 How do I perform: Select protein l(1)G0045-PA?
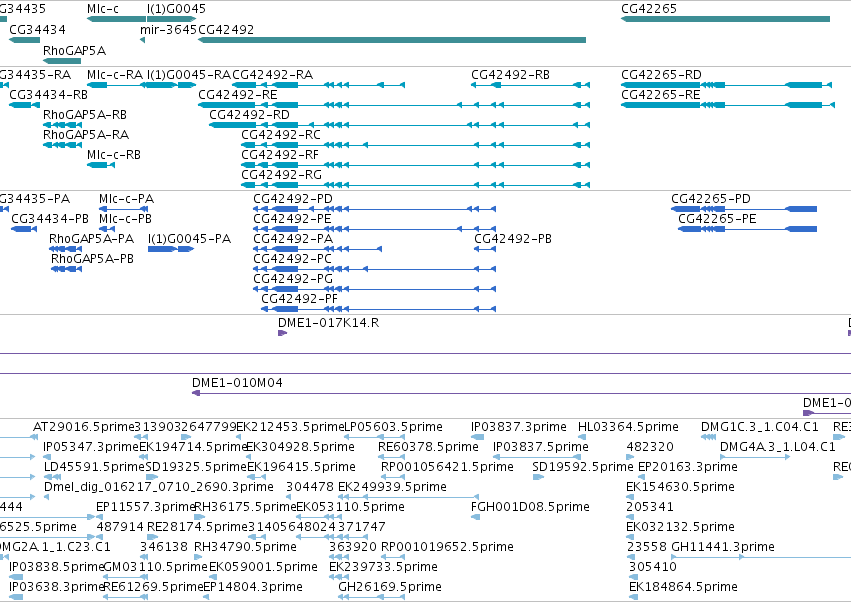tap(170, 249)
